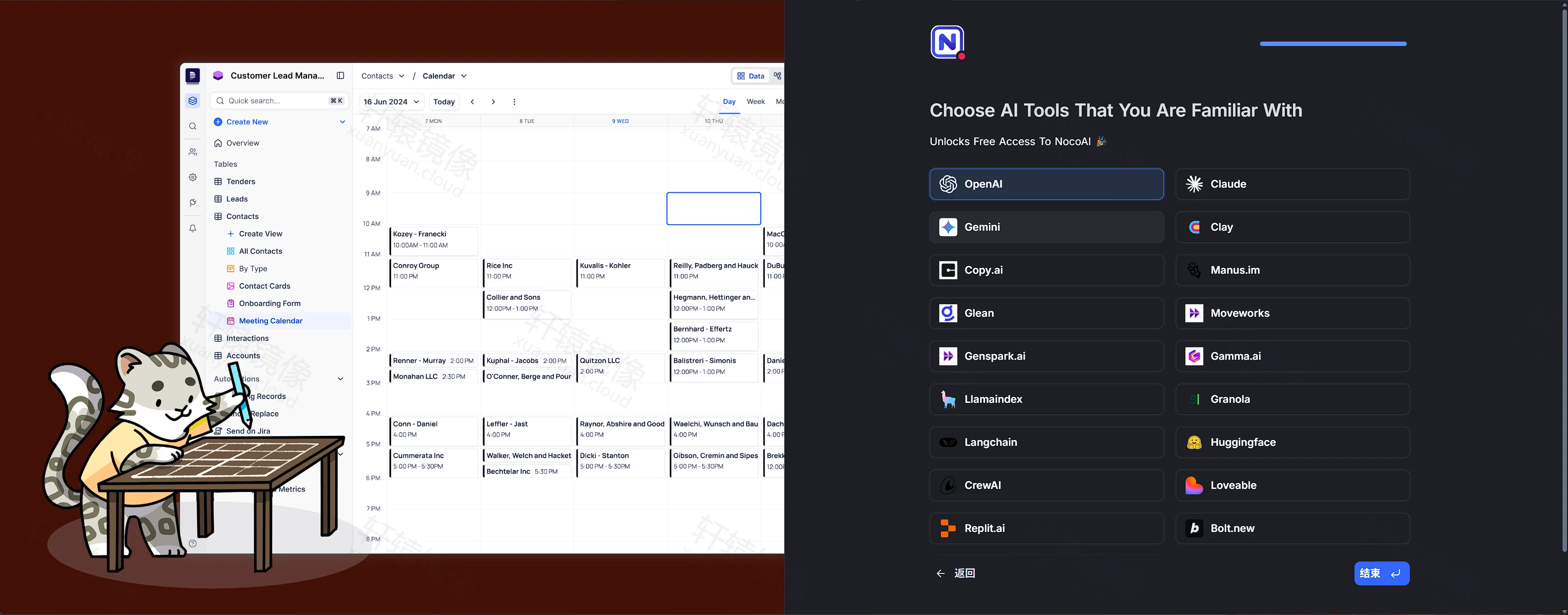This screenshot has width=1568, height=615.
Task: Click the CrewAI logo icon
Action: coord(948,485)
